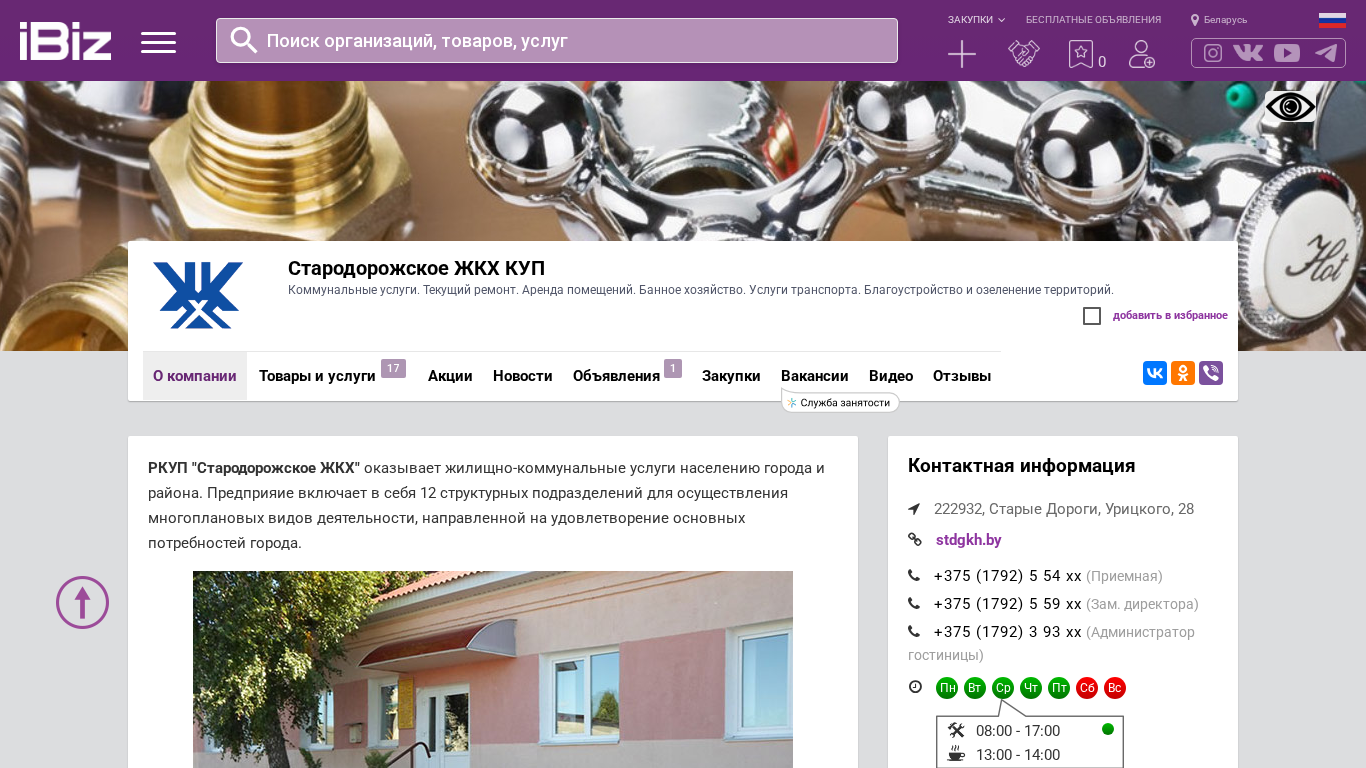View the Вакансии tab
Screen dimensions: 1366x768
point(815,376)
